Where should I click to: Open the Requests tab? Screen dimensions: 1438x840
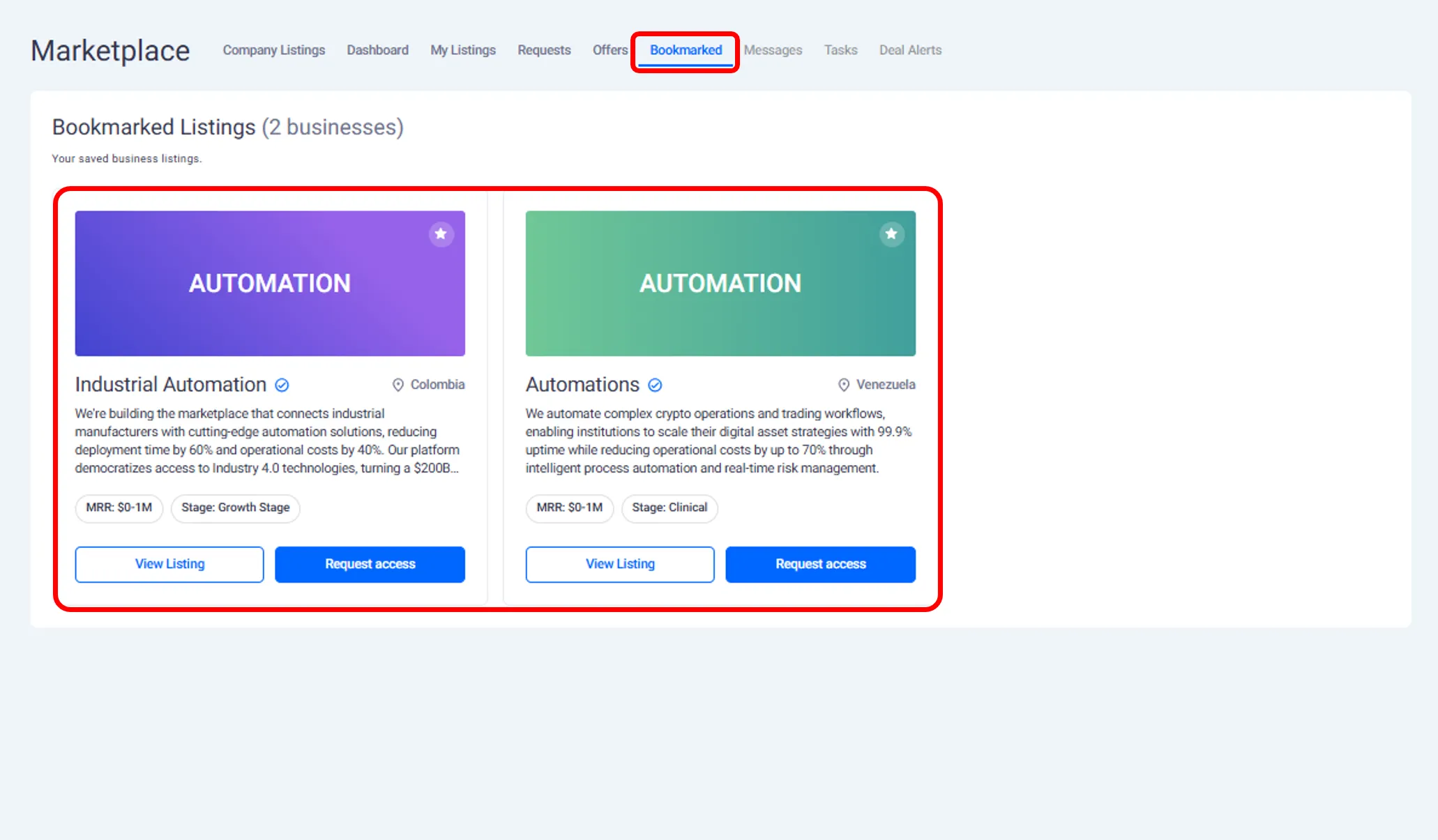click(x=544, y=50)
